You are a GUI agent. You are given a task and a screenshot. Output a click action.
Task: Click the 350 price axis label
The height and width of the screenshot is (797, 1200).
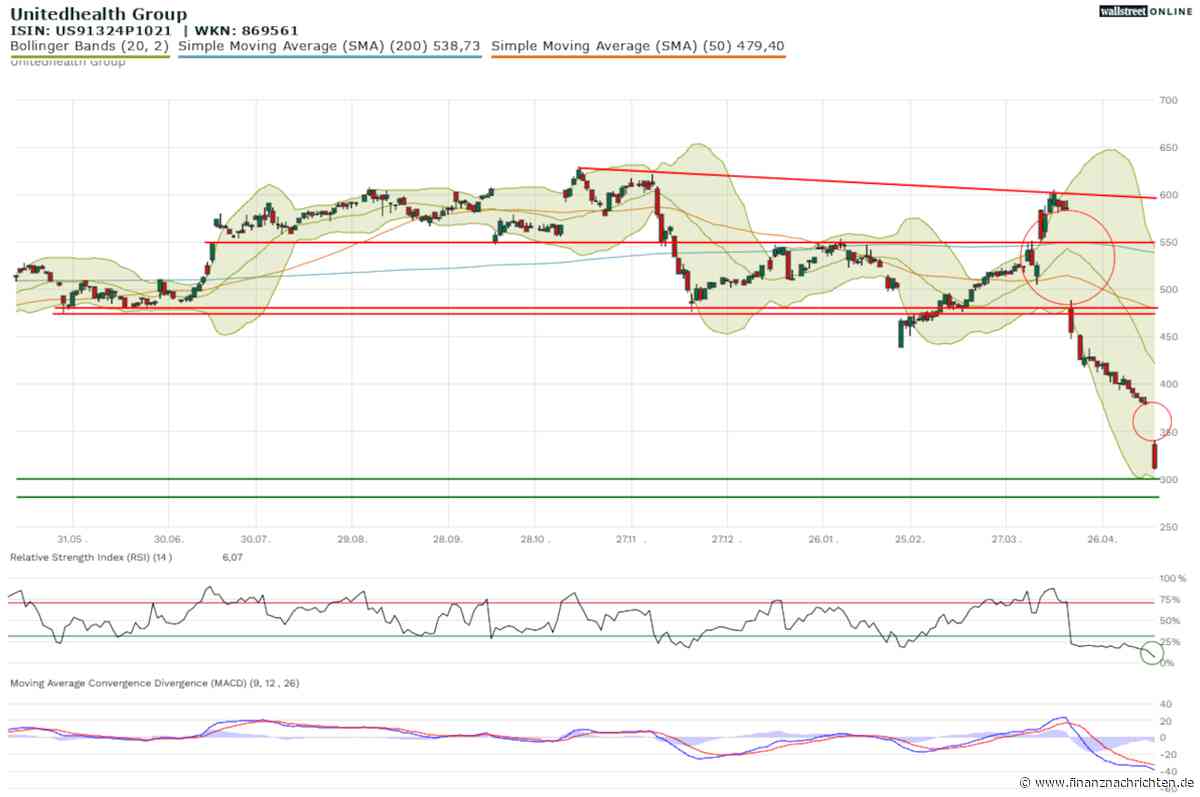coord(1167,432)
